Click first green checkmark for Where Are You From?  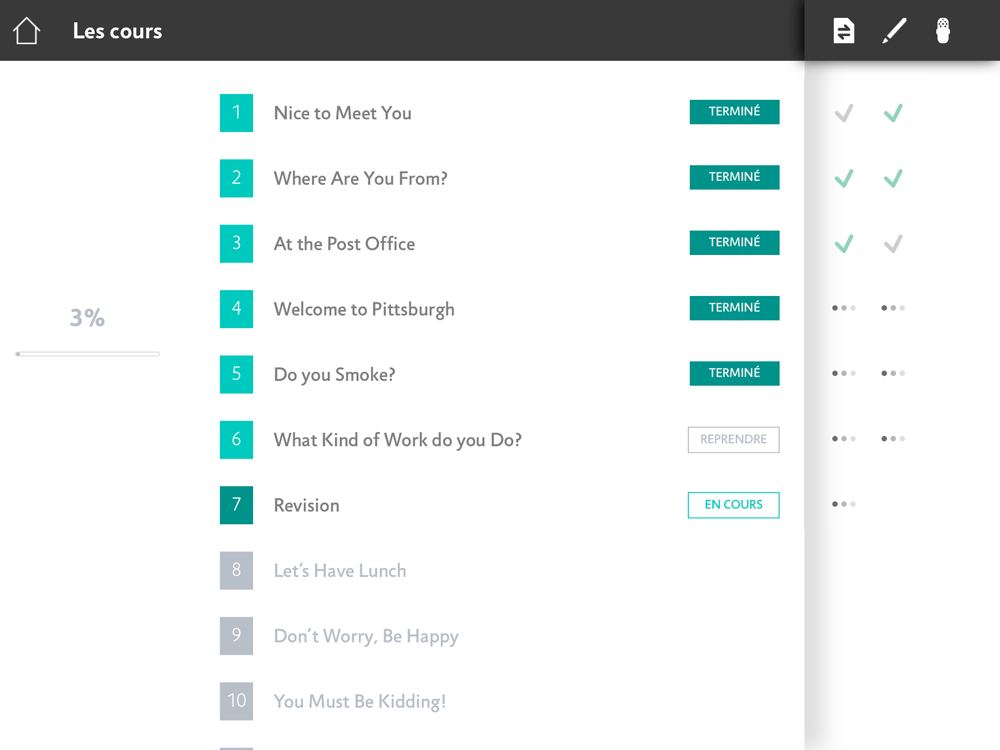844,178
